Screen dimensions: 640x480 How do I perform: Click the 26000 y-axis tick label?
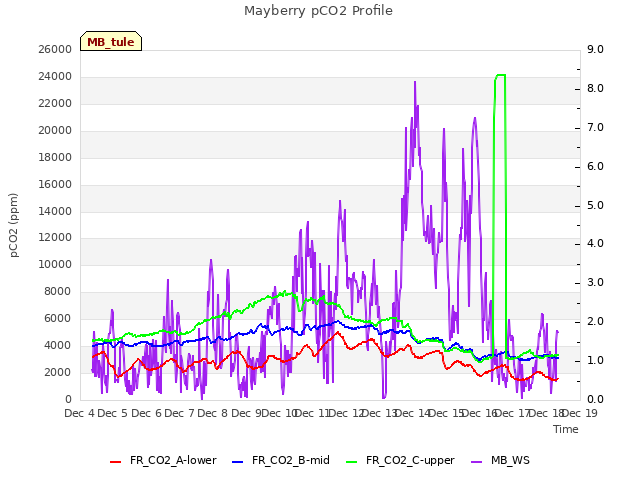pos(55,50)
